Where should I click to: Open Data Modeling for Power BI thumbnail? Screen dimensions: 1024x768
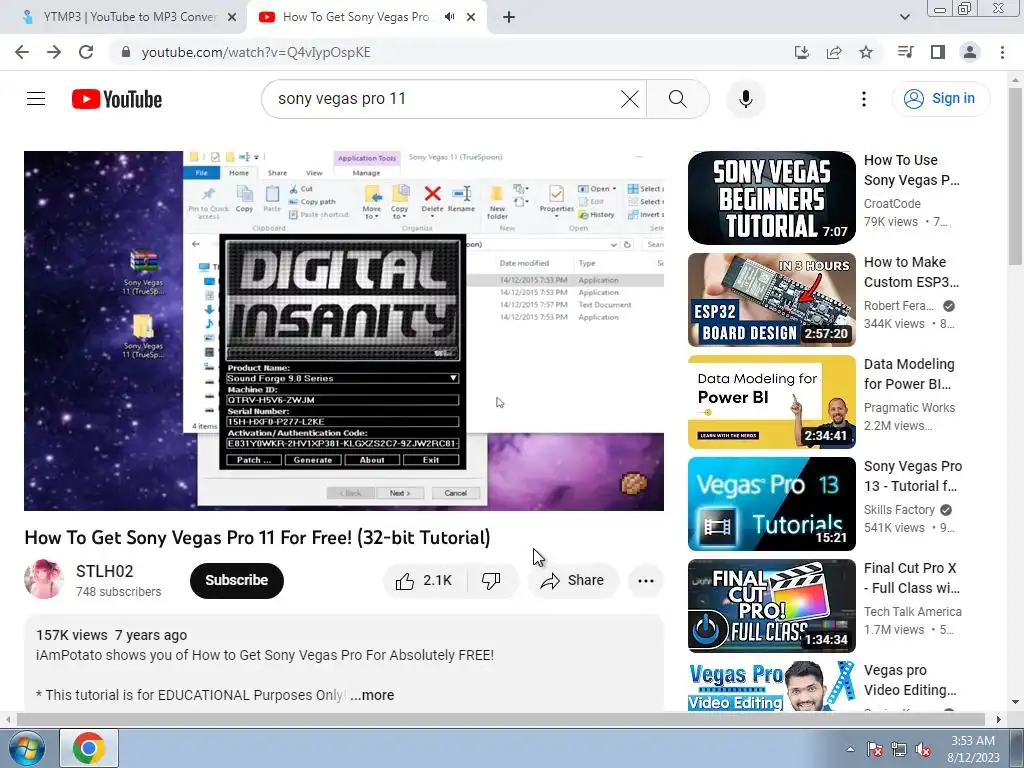[771, 402]
